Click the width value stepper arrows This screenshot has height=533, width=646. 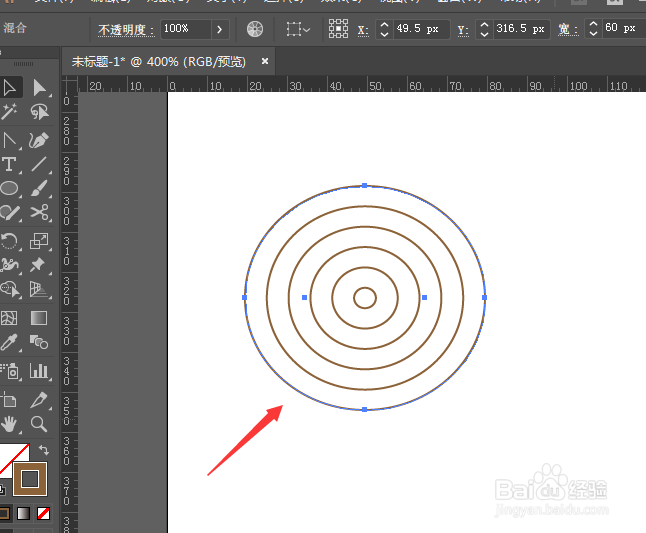pyautogui.click(x=593, y=29)
